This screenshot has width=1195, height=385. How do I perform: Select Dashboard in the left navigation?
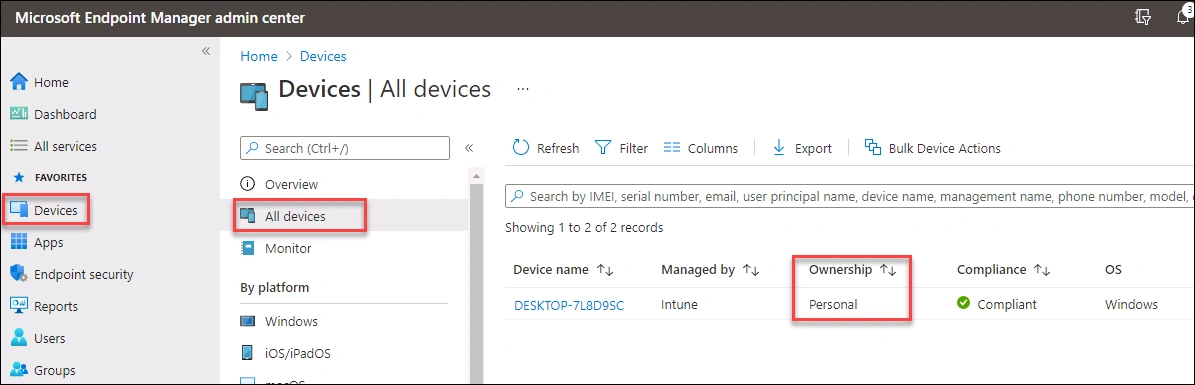(65, 114)
